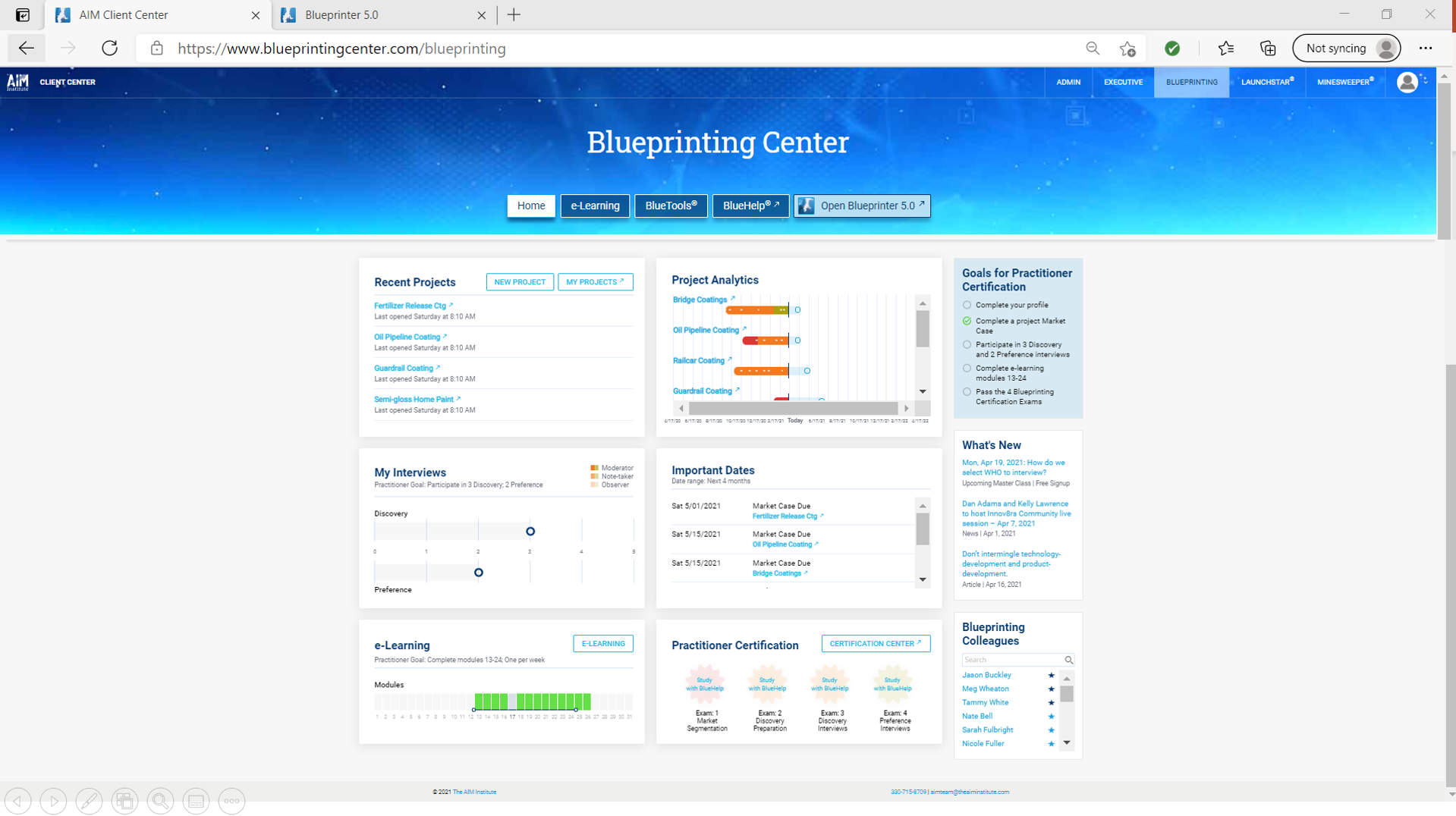
Task: Open the CERTIFICATION CENTER button
Action: [x=876, y=644]
